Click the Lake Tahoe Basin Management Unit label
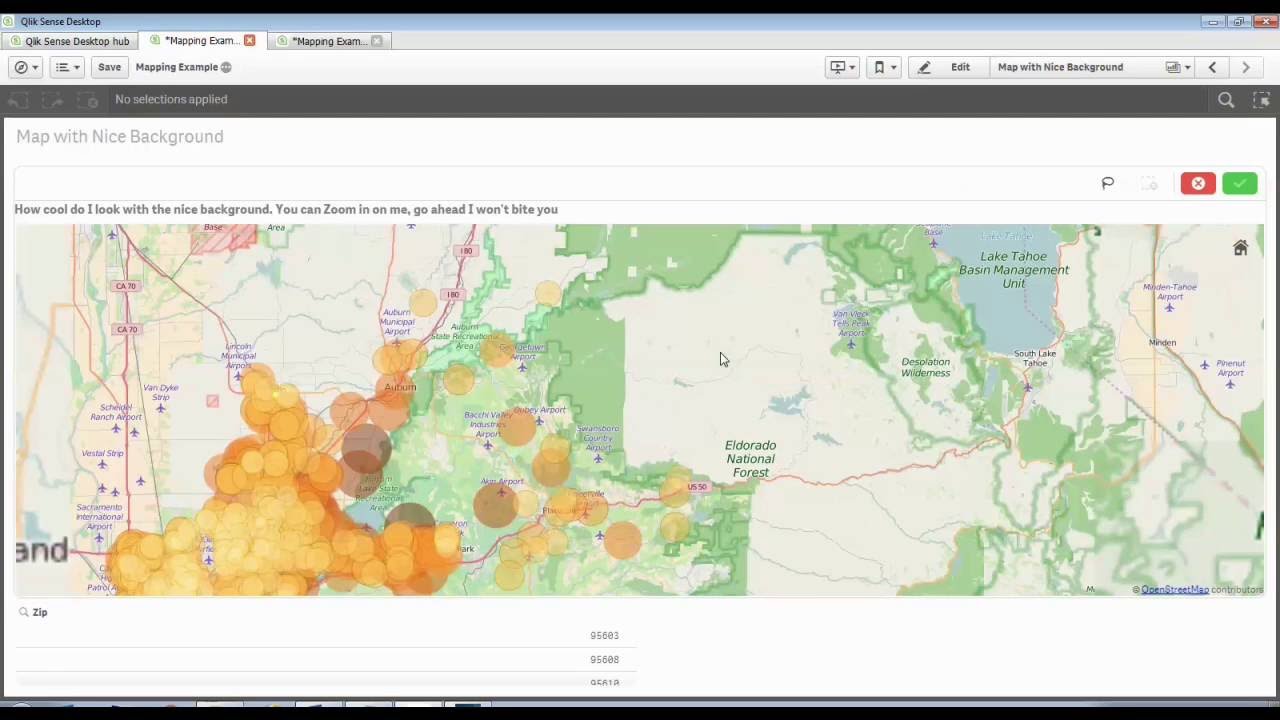 click(x=1014, y=270)
